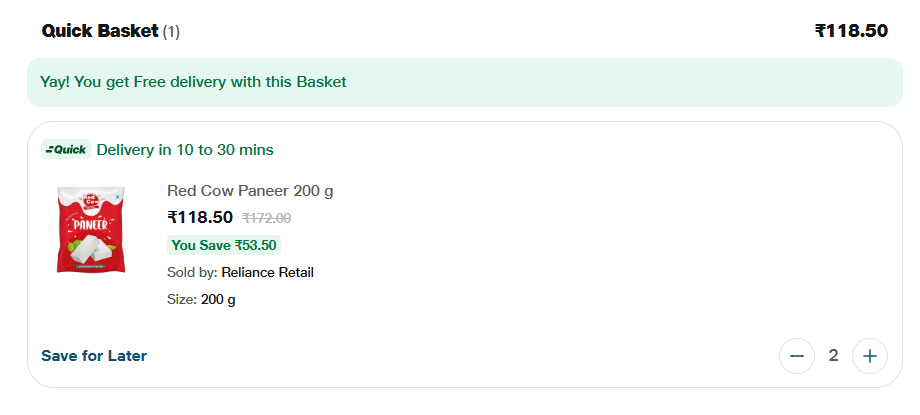Open the Red Cow Paneer 200 g title
Viewport: 920px width, 415px height.
coord(250,191)
